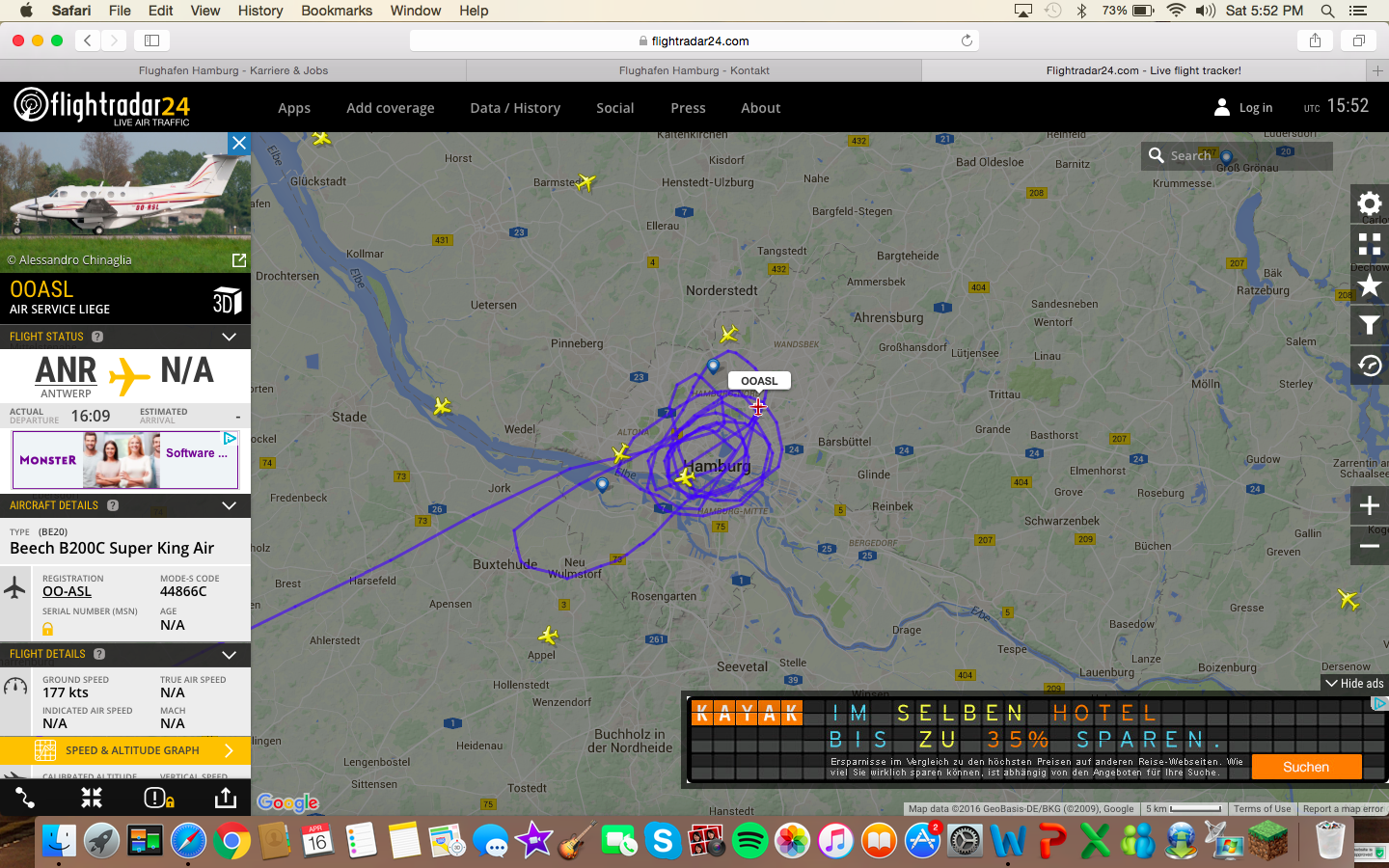Open the Aircraft Details help question mark

(113, 505)
